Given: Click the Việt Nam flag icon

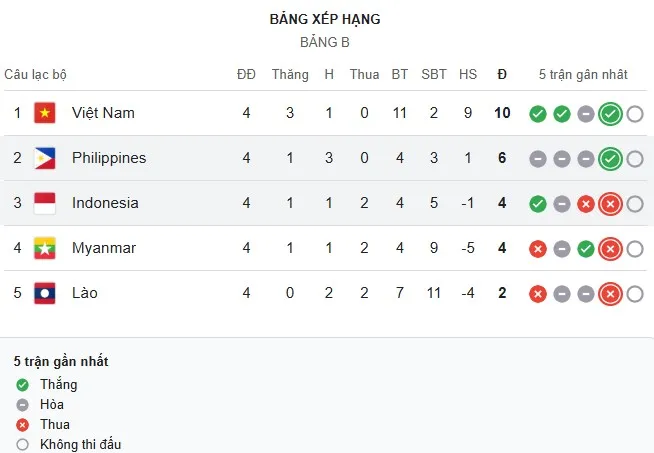Looking at the screenshot, I should 45,113.
